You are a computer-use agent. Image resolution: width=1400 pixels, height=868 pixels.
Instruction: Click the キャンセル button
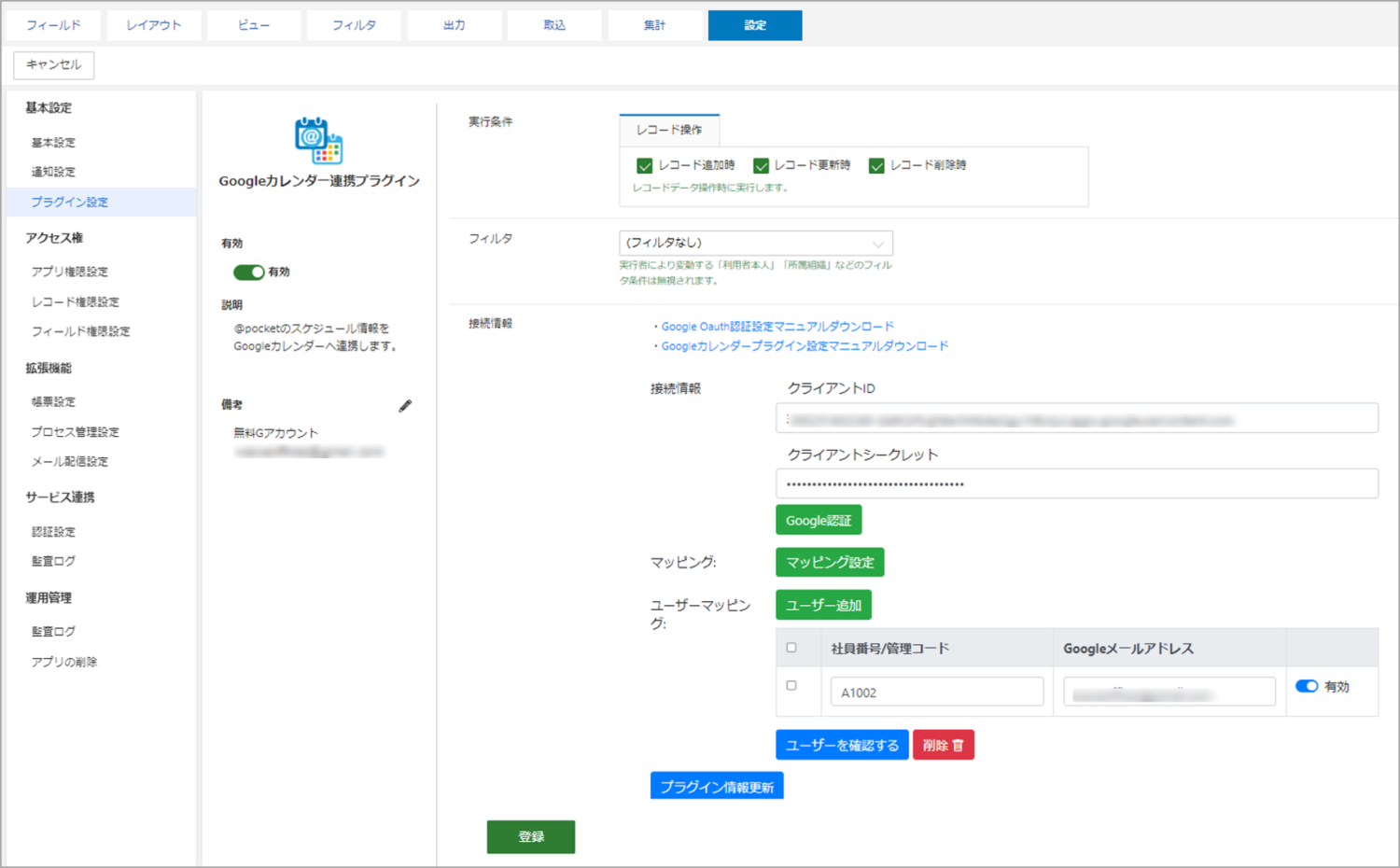(54, 64)
